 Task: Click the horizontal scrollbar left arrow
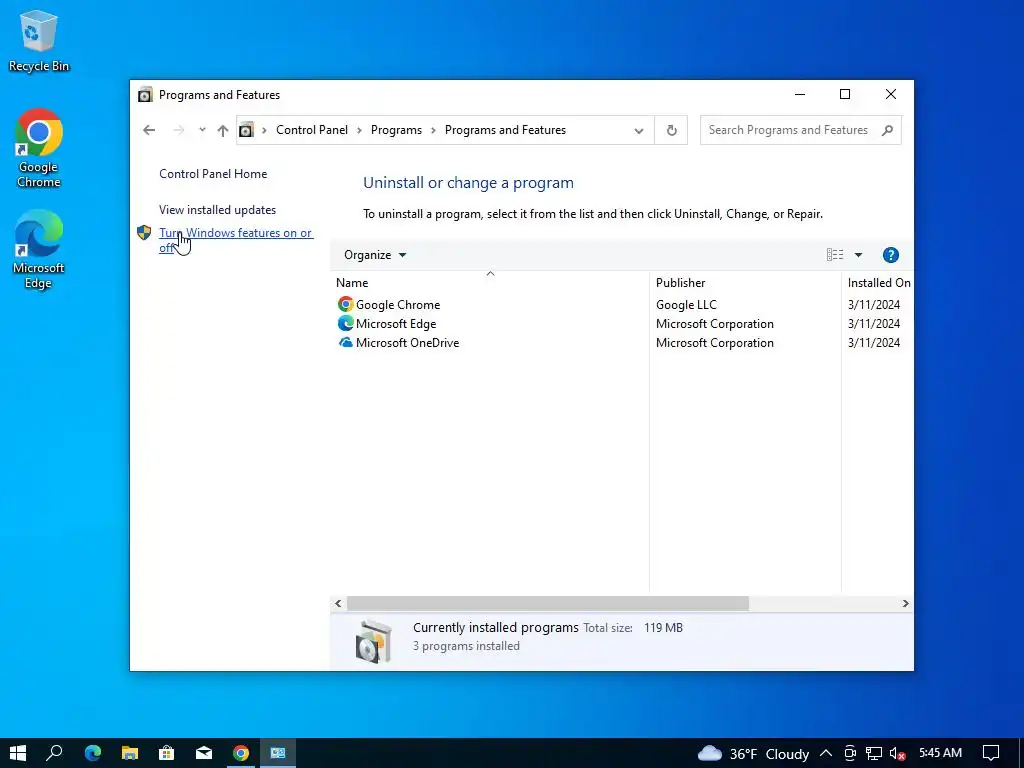(338, 603)
